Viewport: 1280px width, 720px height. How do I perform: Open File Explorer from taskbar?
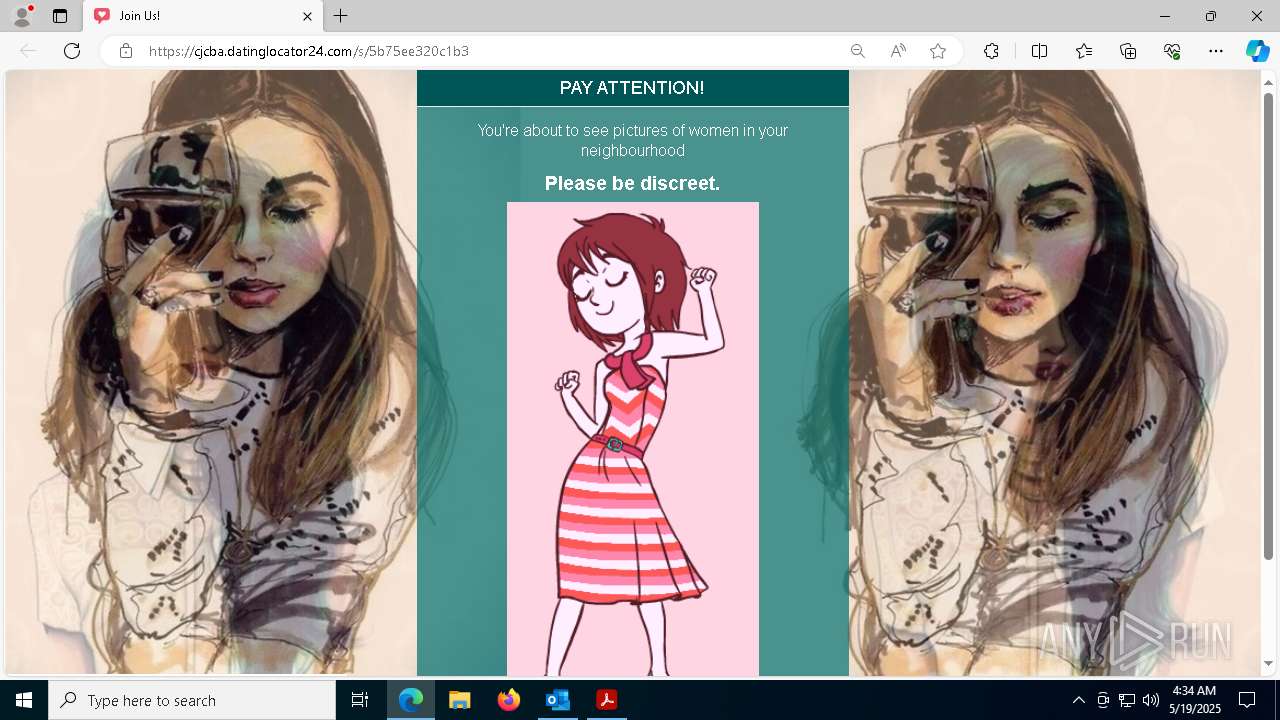tap(460, 700)
